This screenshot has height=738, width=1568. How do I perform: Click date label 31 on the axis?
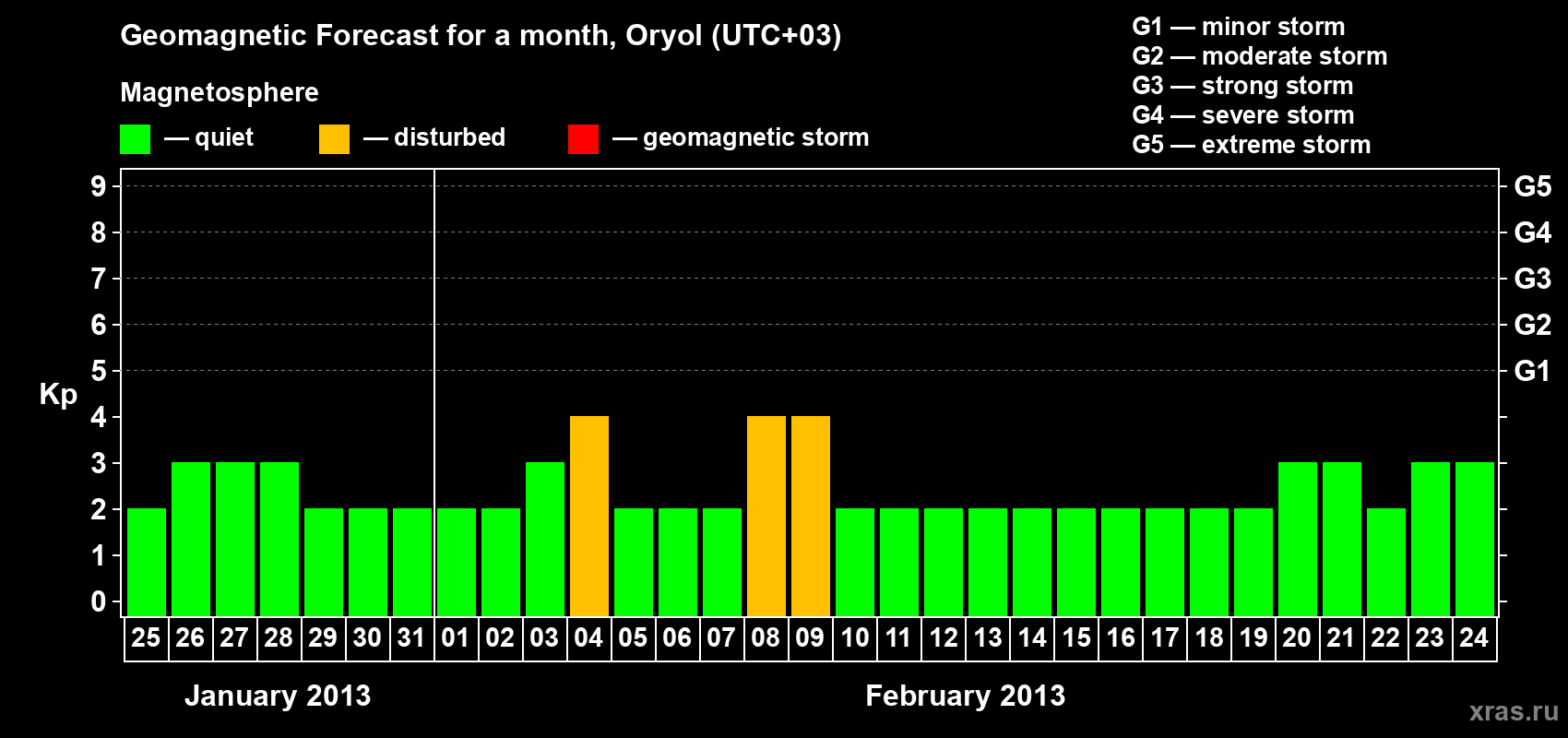(x=411, y=637)
